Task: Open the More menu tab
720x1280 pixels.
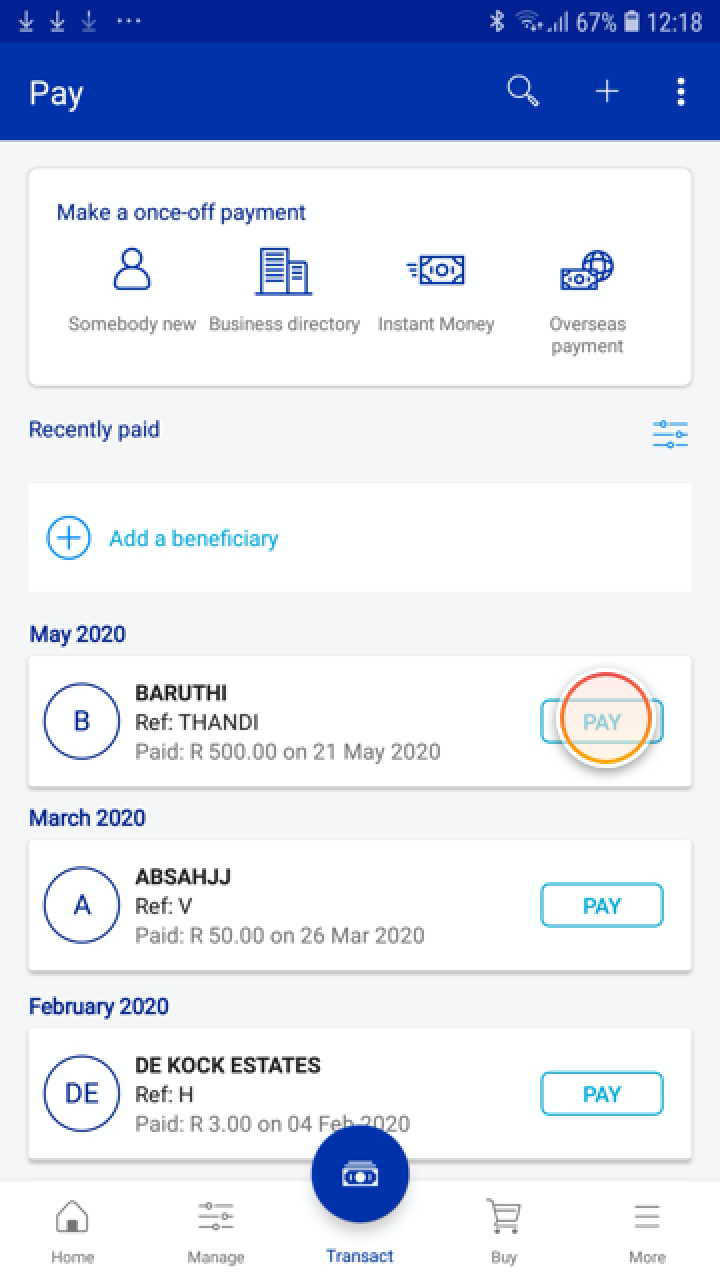Action: click(647, 1230)
